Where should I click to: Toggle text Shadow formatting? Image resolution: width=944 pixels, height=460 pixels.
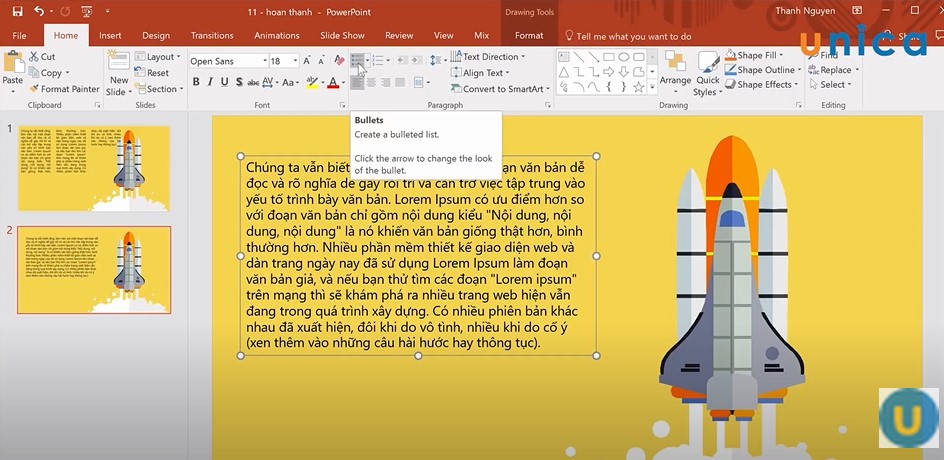pos(239,82)
